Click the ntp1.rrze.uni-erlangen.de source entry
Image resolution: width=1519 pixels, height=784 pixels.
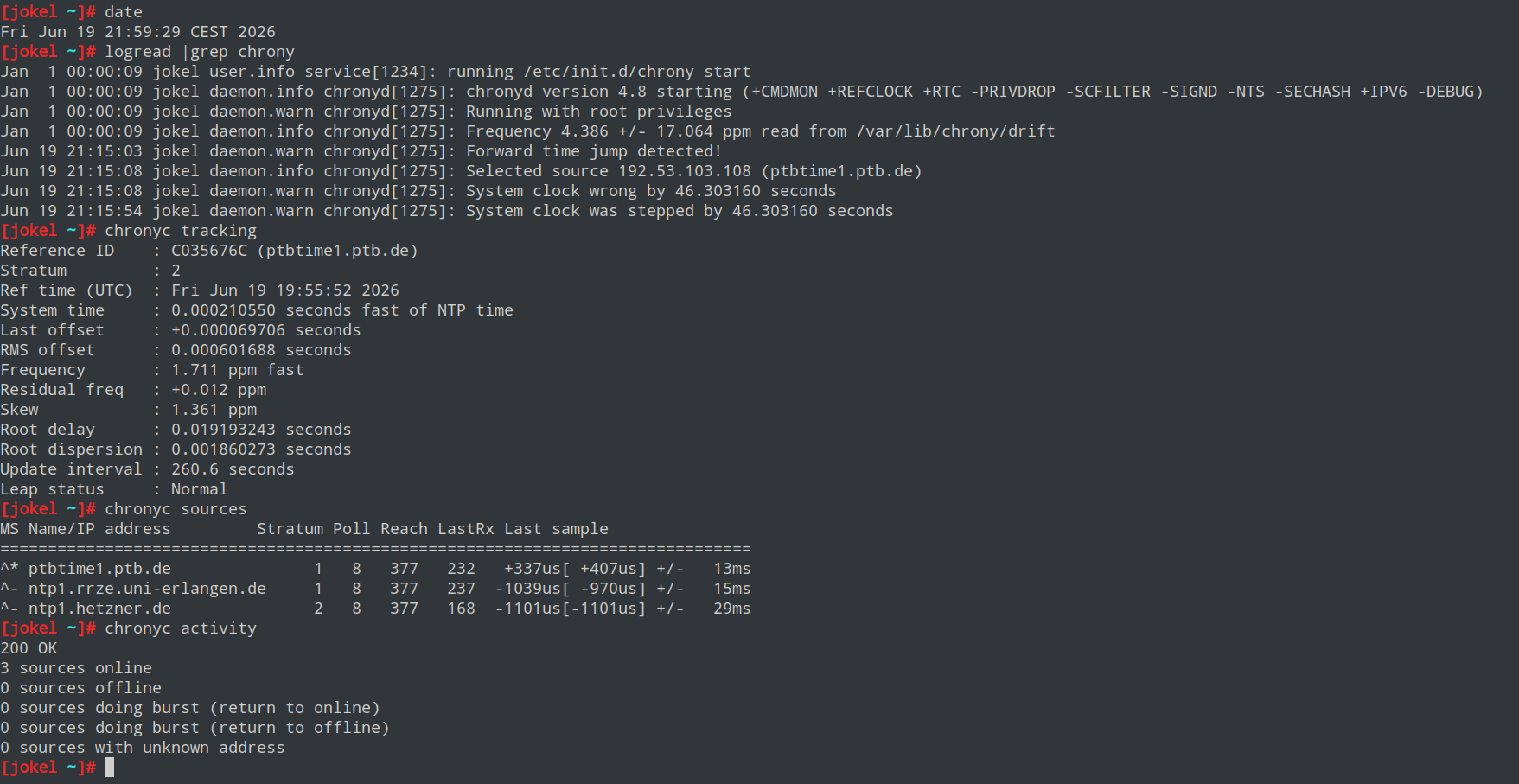point(147,589)
